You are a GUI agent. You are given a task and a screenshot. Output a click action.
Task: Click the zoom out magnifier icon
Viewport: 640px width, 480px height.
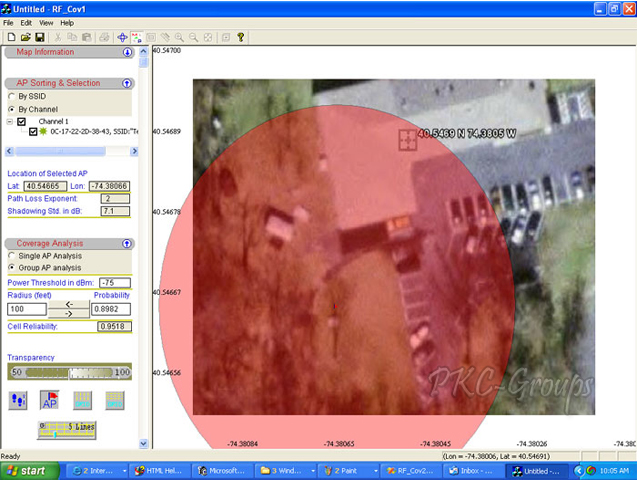click(x=193, y=38)
